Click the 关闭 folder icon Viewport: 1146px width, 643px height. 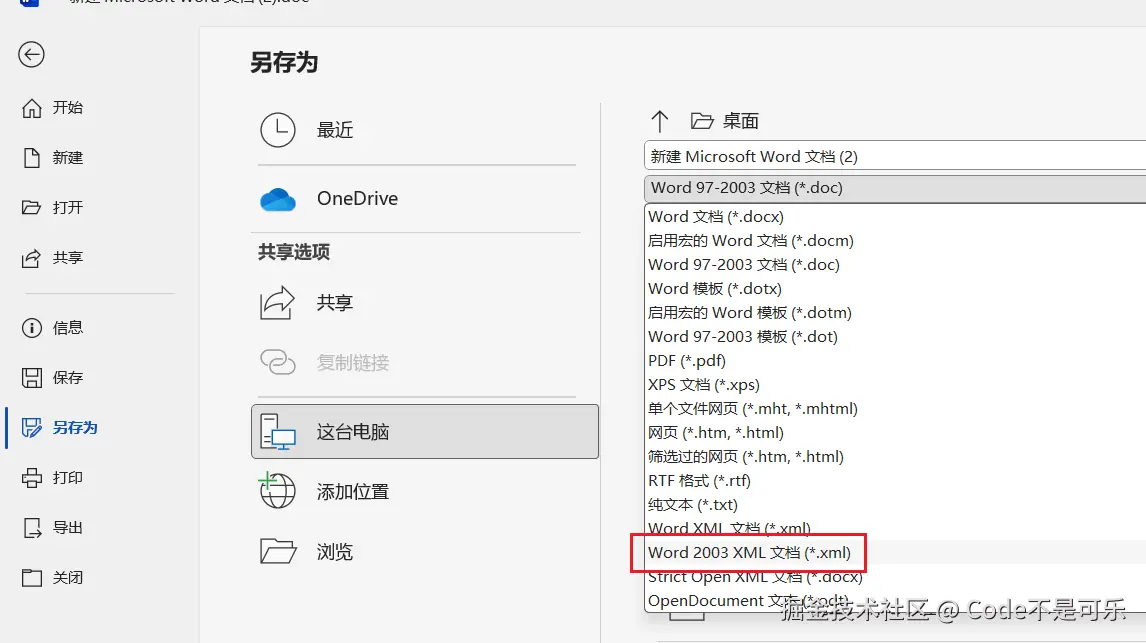click(31, 578)
